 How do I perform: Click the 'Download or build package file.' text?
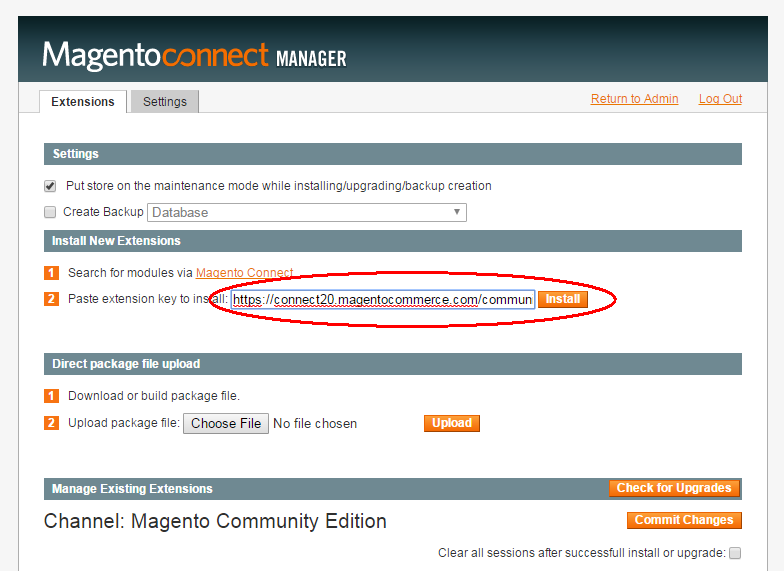click(154, 396)
